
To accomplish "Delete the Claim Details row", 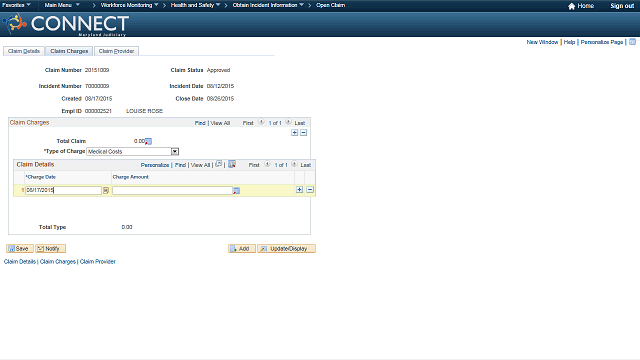I will tap(310, 190).
